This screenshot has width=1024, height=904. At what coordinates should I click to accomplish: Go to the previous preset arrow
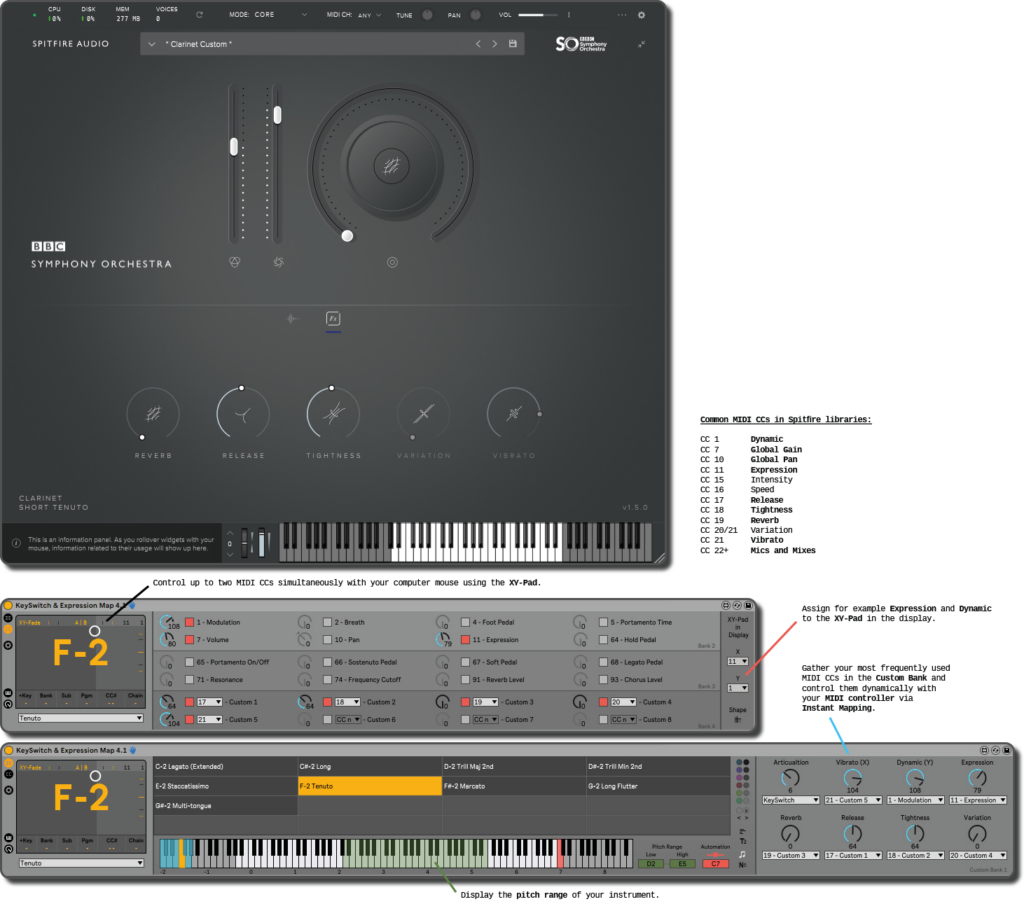(478, 44)
